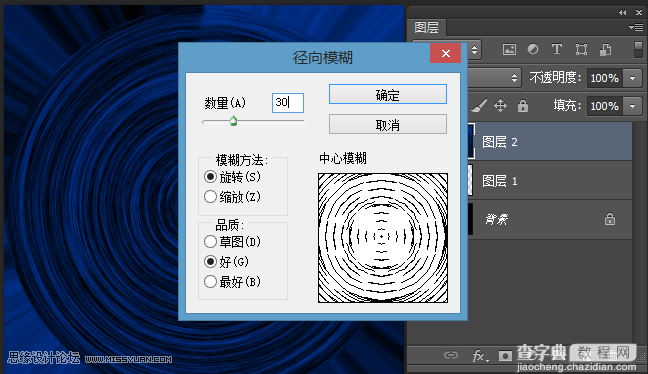
Task: Click the 填充 100% value field
Action: 605,106
